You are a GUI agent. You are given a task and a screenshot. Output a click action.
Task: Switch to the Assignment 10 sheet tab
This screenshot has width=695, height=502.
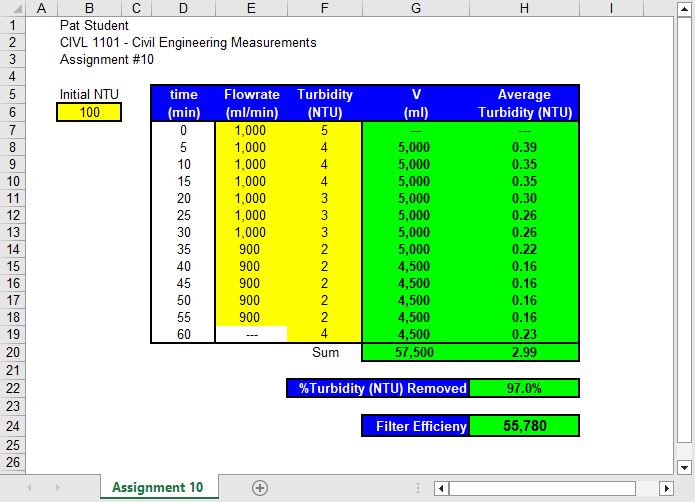[x=157, y=488]
